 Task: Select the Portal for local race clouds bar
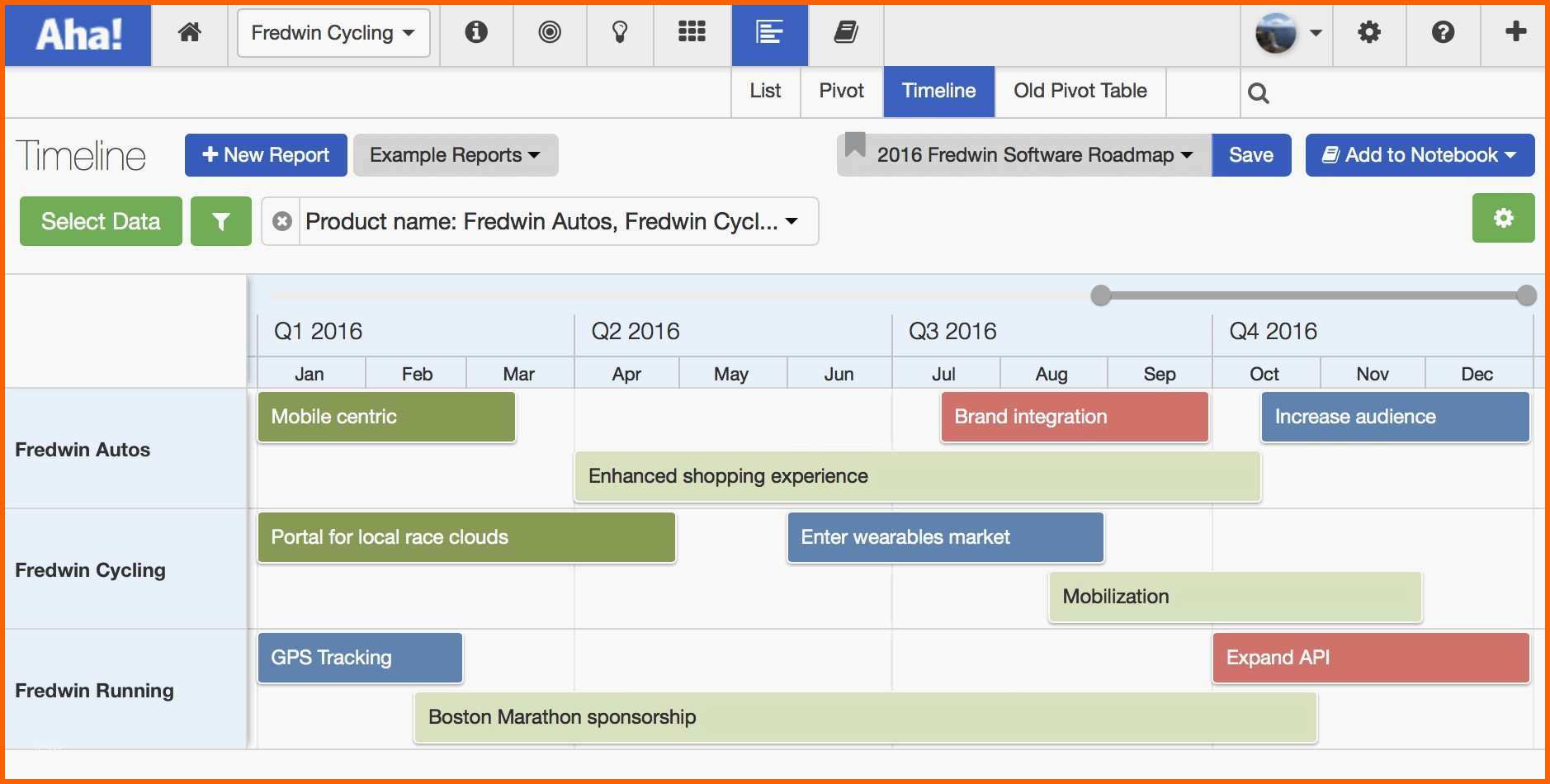pyautogui.click(x=467, y=537)
